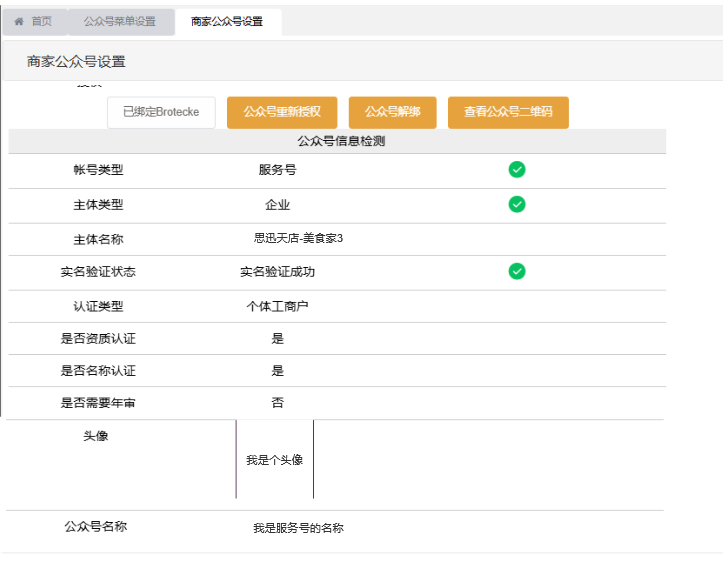Click the 是 value in 是否资质认证 row
Screen dimensions: 723x573
(278, 339)
